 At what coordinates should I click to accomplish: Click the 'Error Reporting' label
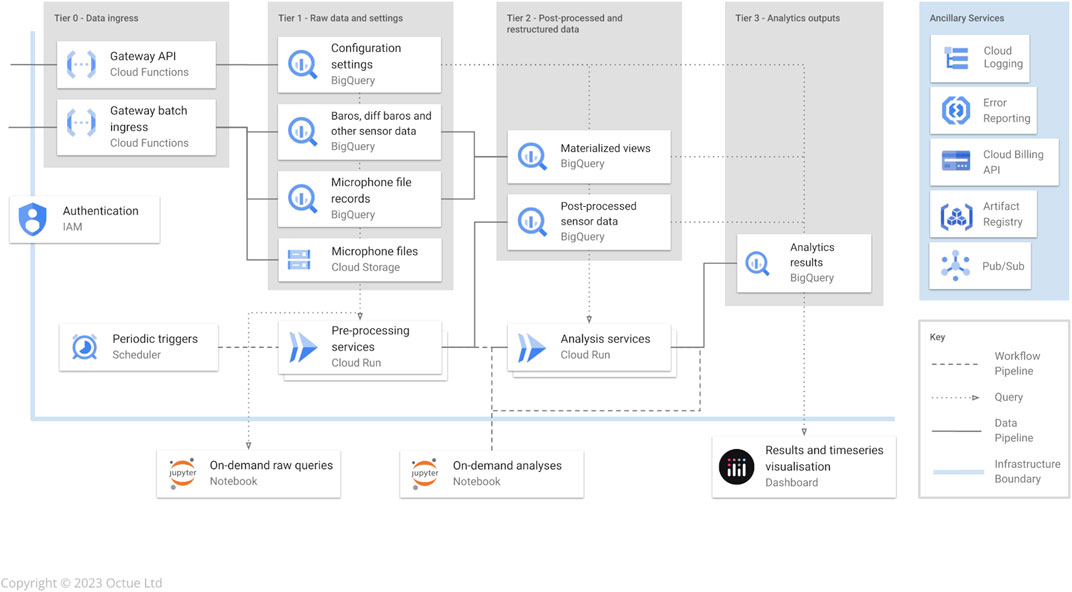(x=1006, y=110)
